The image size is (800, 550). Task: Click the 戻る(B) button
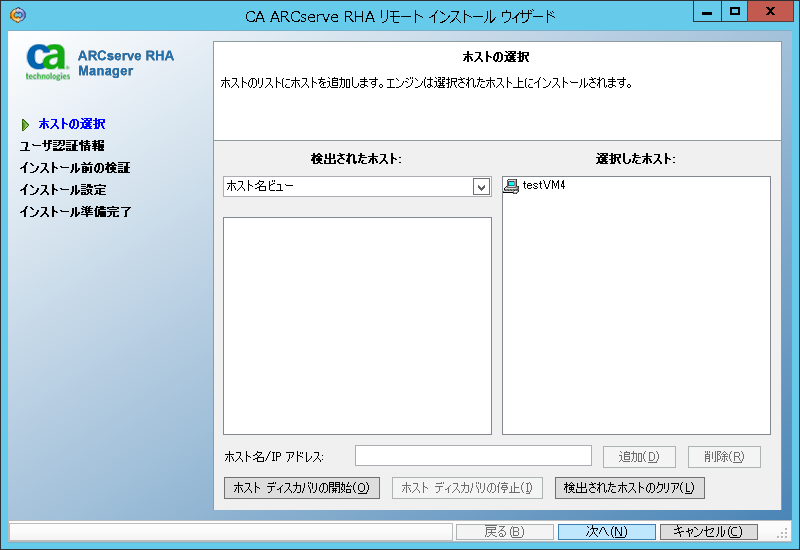point(505,532)
